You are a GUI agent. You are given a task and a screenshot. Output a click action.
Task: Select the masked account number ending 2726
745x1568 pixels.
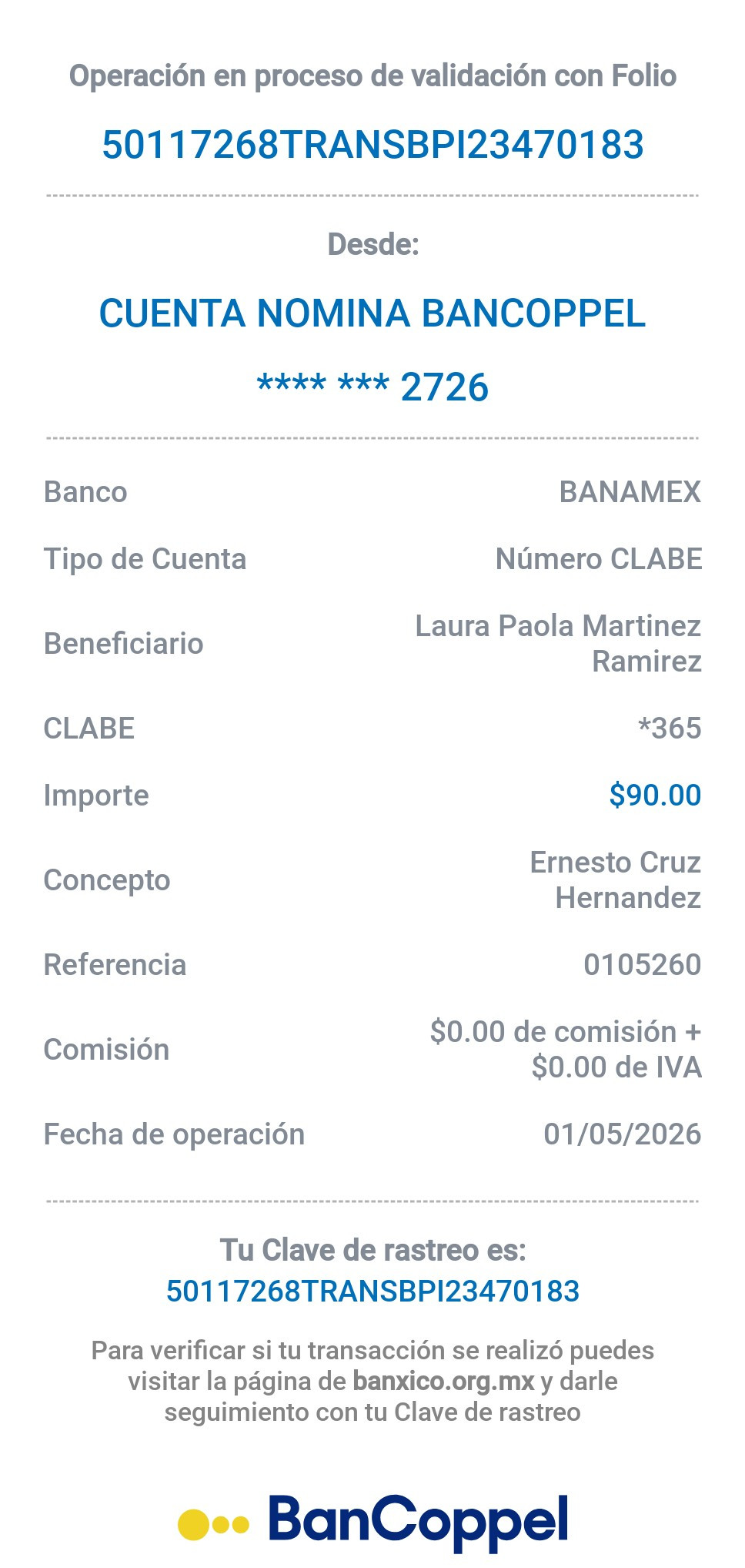click(x=372, y=387)
